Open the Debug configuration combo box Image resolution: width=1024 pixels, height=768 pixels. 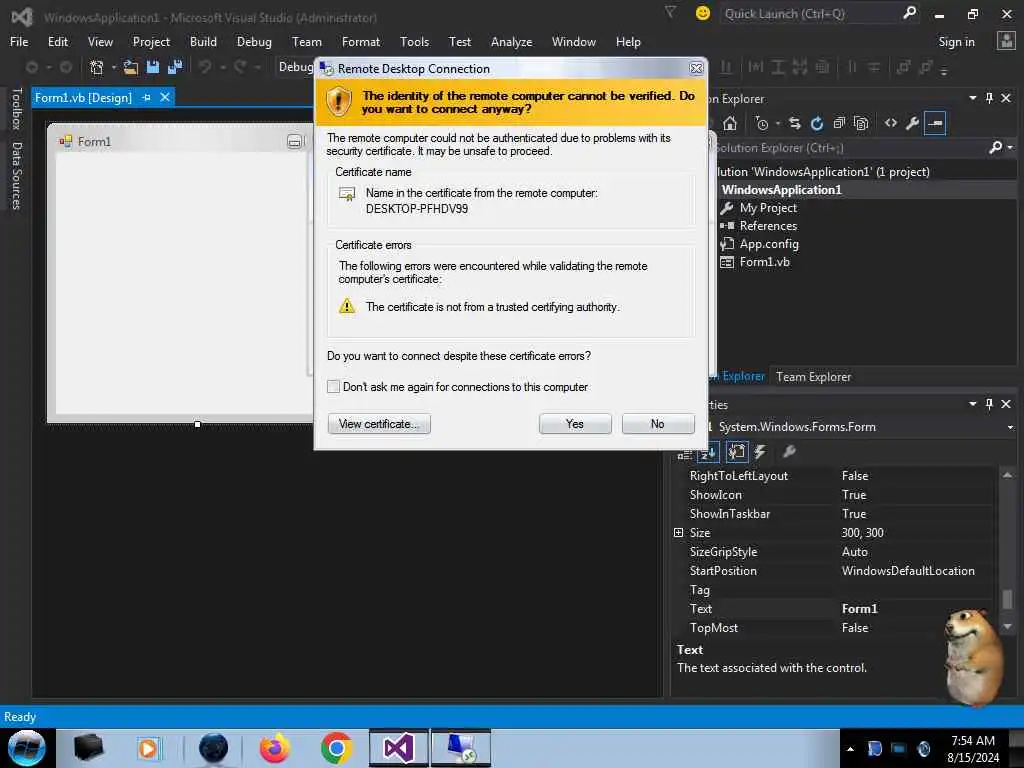pos(295,67)
